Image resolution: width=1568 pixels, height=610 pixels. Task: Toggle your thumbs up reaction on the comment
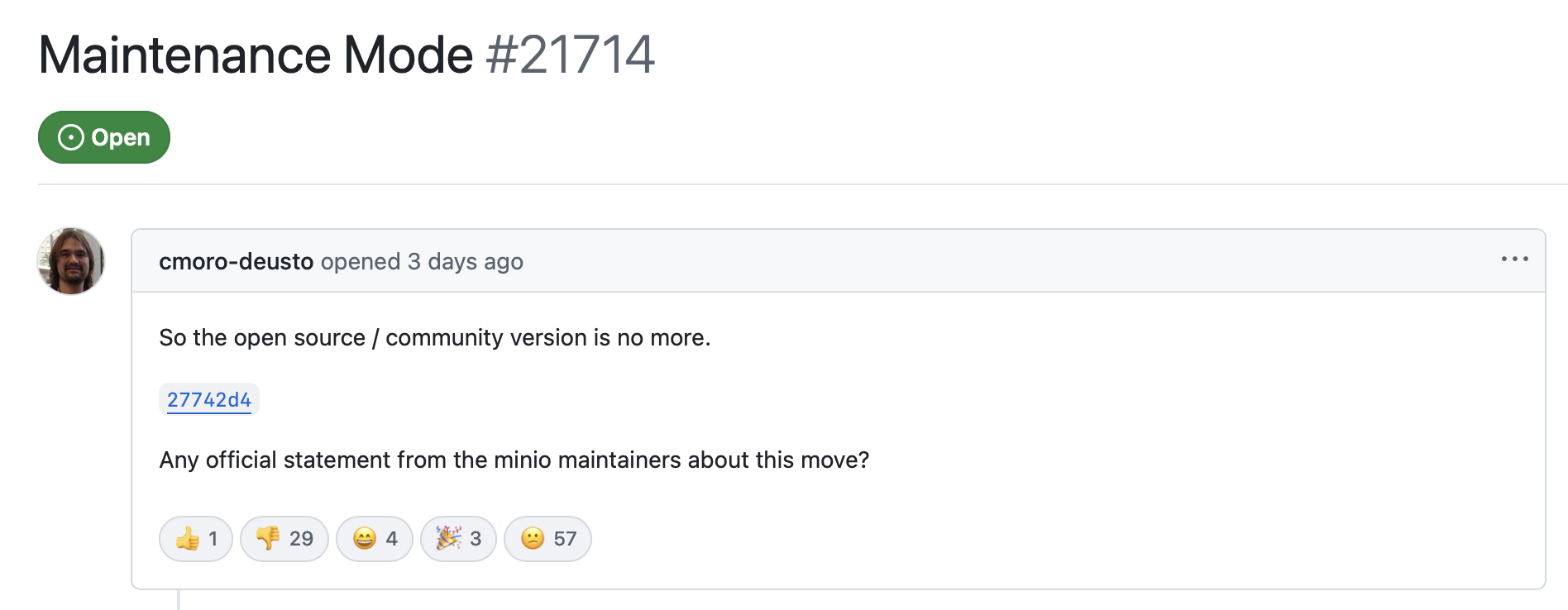click(196, 538)
